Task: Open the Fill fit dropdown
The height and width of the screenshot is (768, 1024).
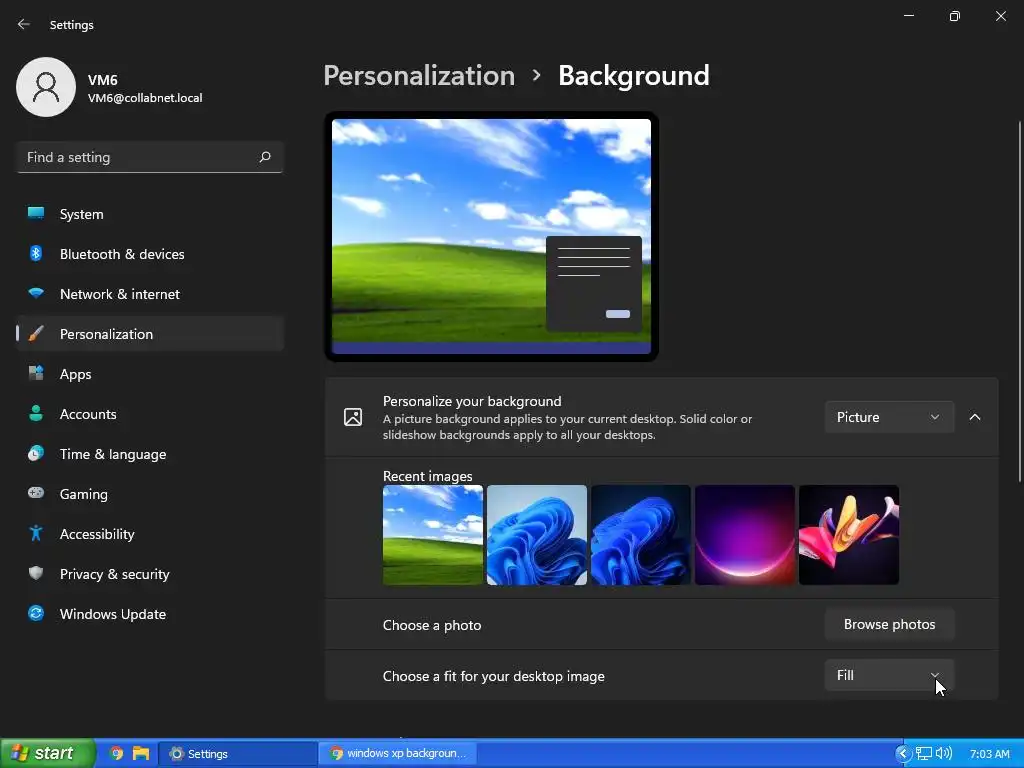Action: tap(889, 675)
